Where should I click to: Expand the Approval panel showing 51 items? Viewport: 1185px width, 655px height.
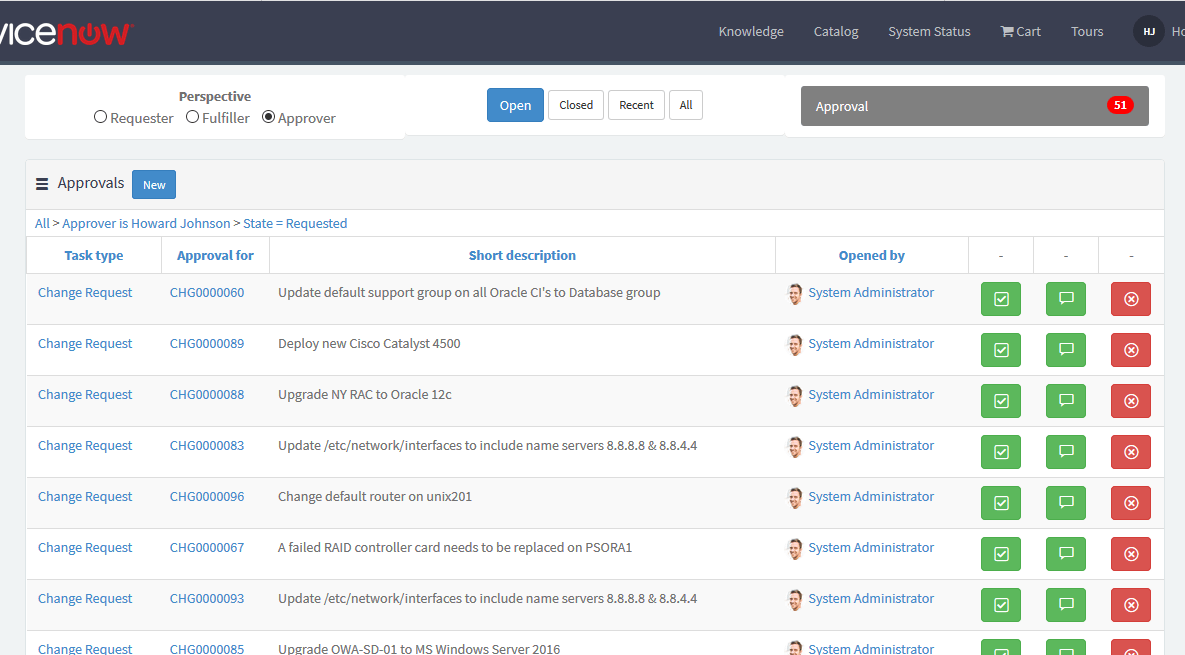pyautogui.click(x=974, y=105)
